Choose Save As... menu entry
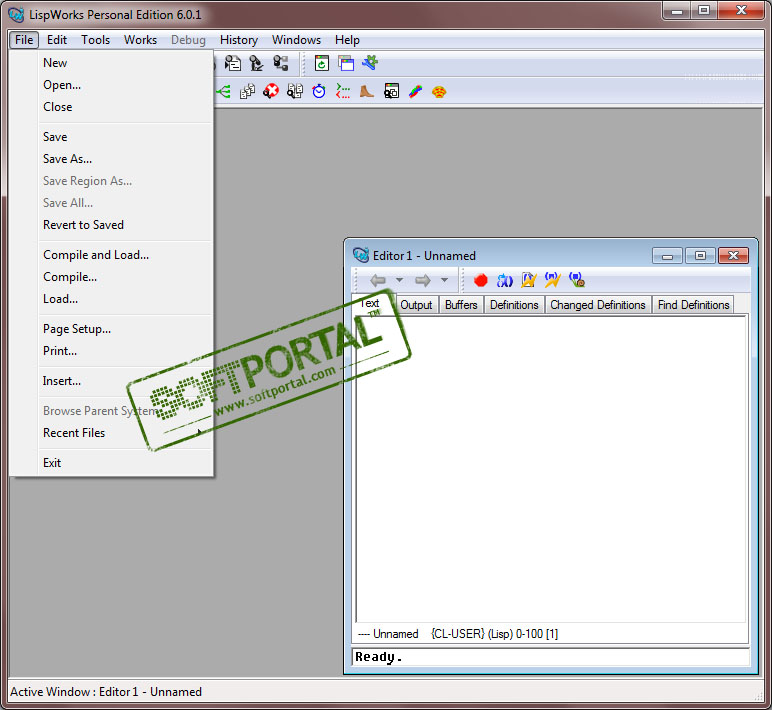Screen dimensions: 772x710 pyautogui.click(x=125, y=159)
